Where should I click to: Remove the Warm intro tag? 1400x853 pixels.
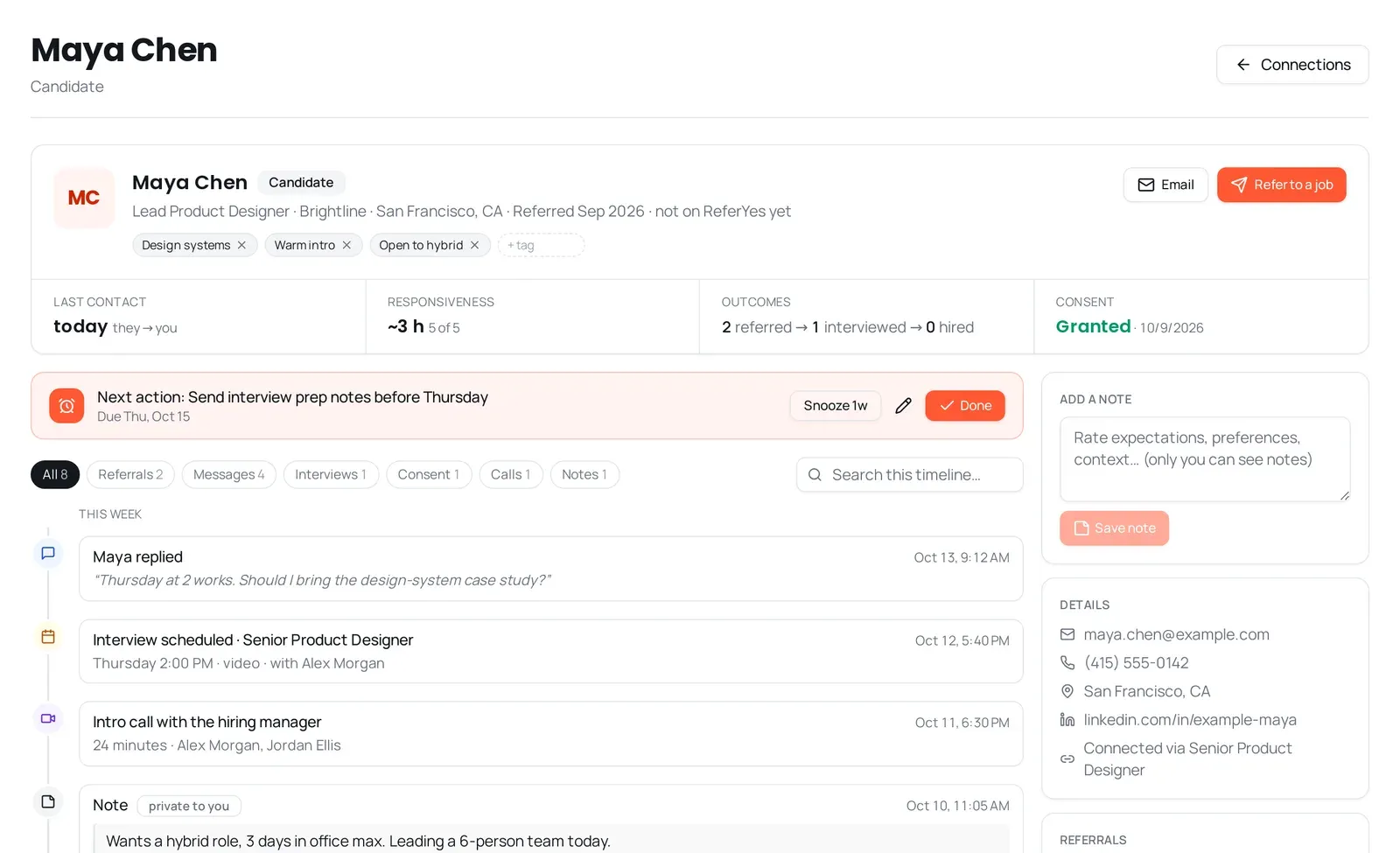click(x=346, y=245)
